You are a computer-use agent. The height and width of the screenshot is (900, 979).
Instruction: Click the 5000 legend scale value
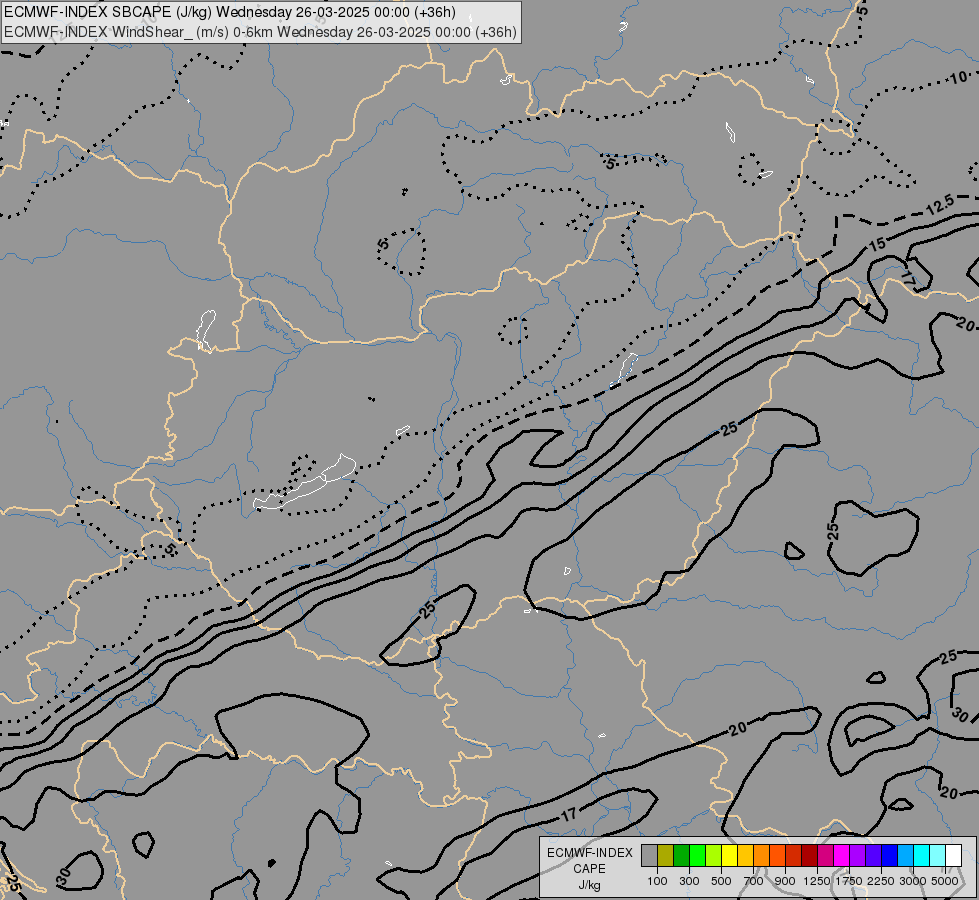pyautogui.click(x=945, y=881)
